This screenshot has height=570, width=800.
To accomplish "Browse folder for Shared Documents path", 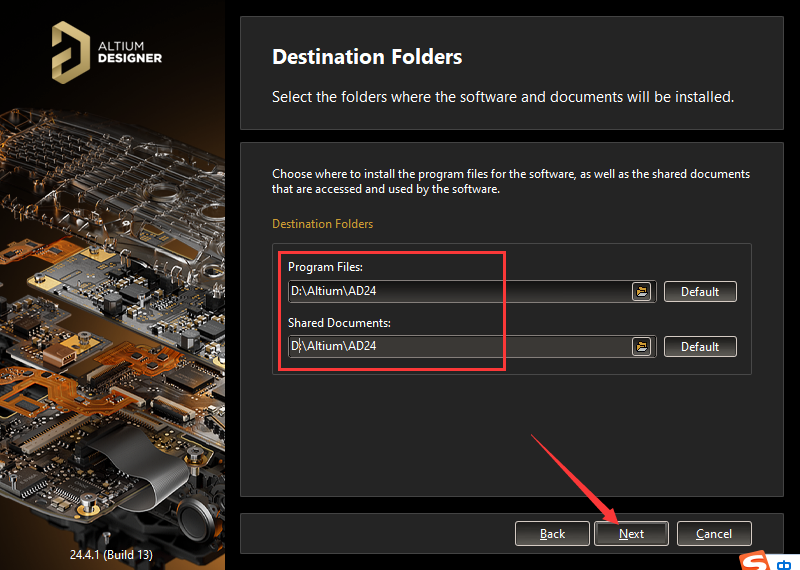I will pos(641,346).
